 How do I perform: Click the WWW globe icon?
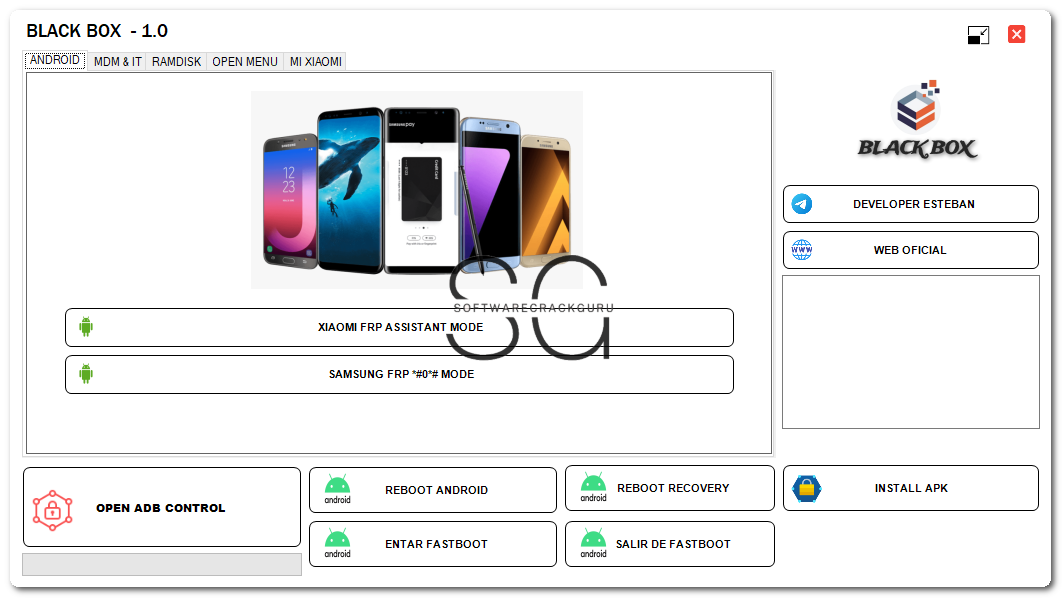tap(802, 250)
